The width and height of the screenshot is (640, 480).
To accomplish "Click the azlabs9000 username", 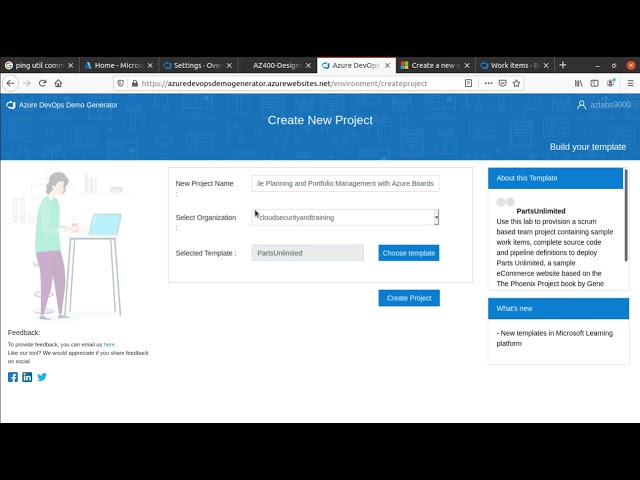I will coord(610,105).
